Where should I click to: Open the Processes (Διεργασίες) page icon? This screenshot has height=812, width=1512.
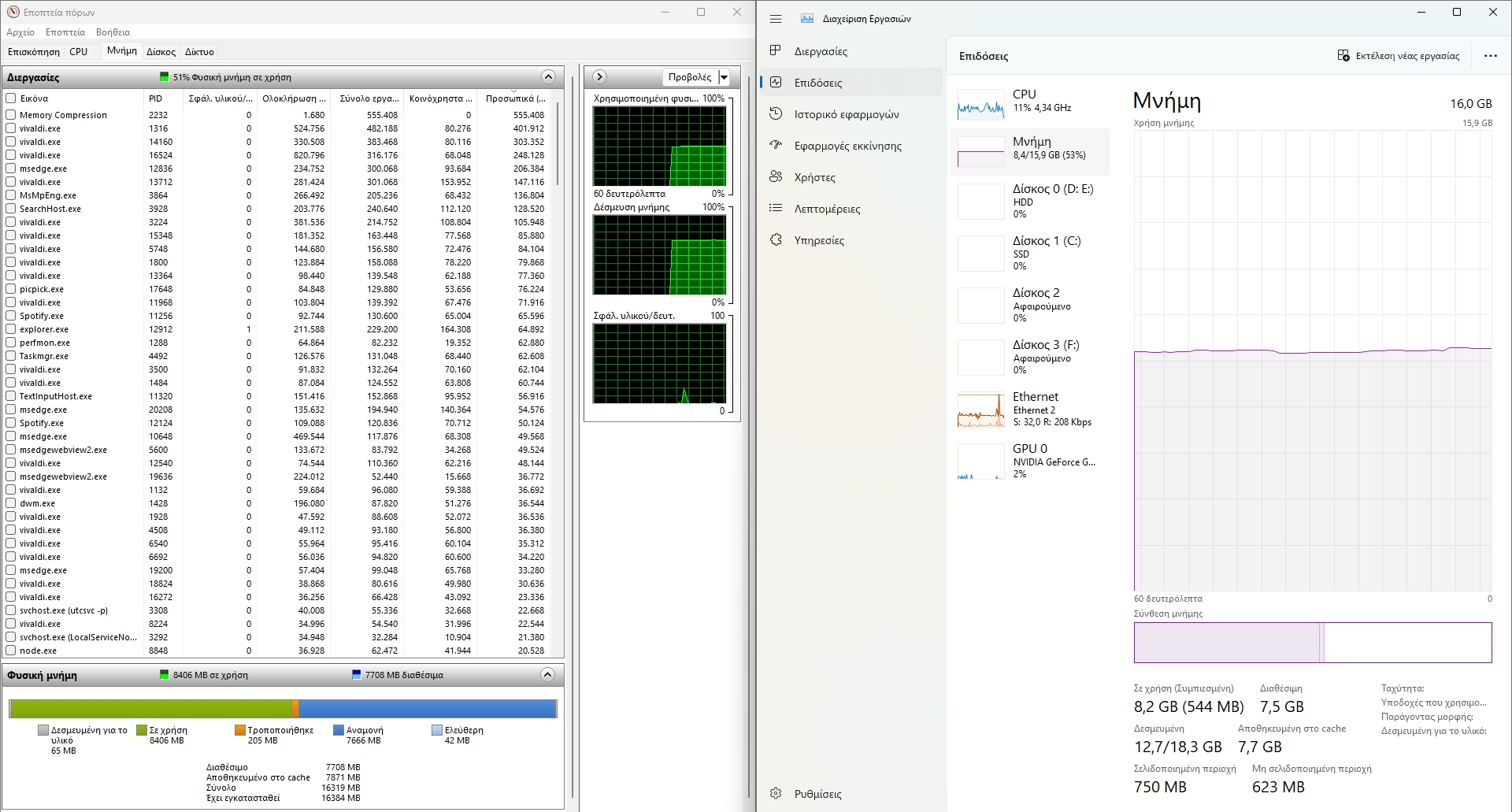coord(776,50)
